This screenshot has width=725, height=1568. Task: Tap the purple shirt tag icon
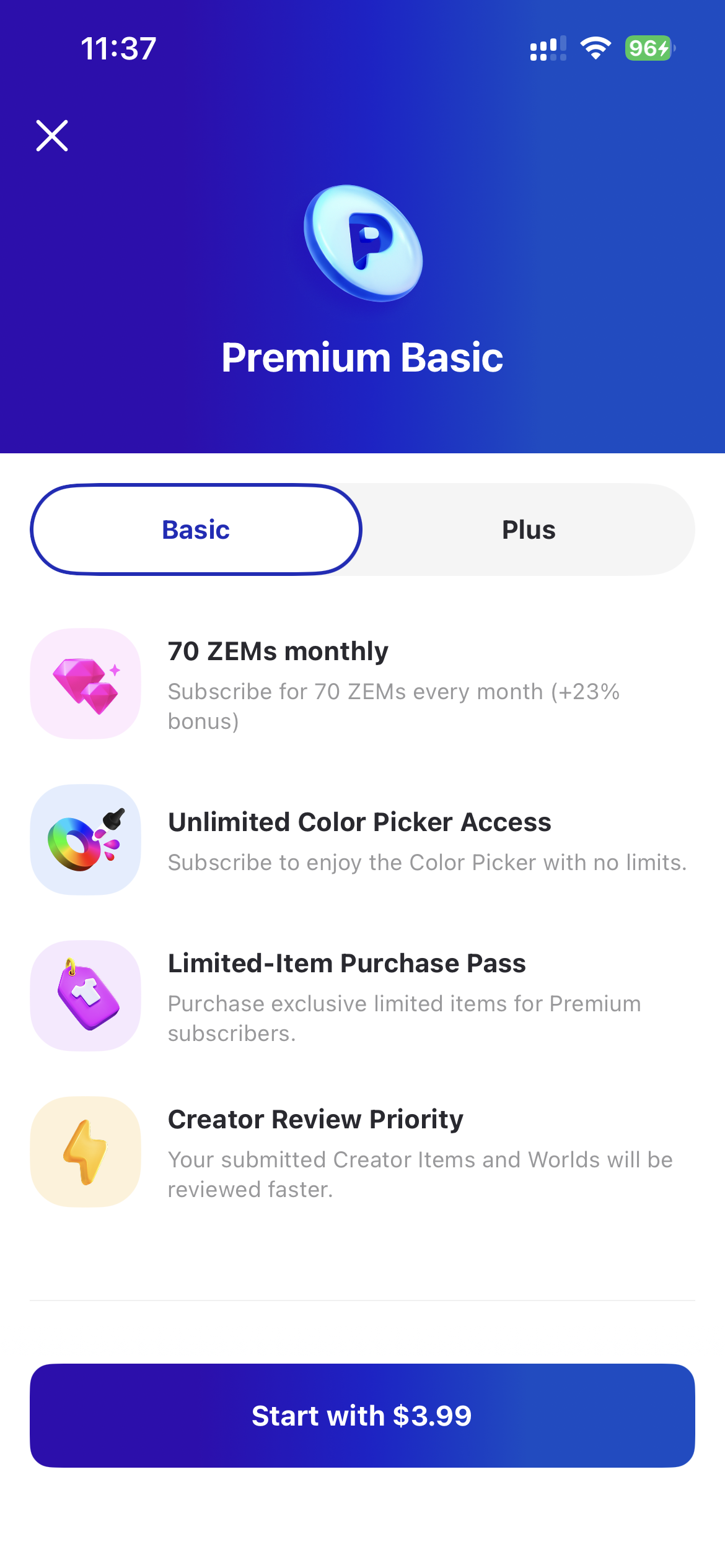pyautogui.click(x=86, y=996)
